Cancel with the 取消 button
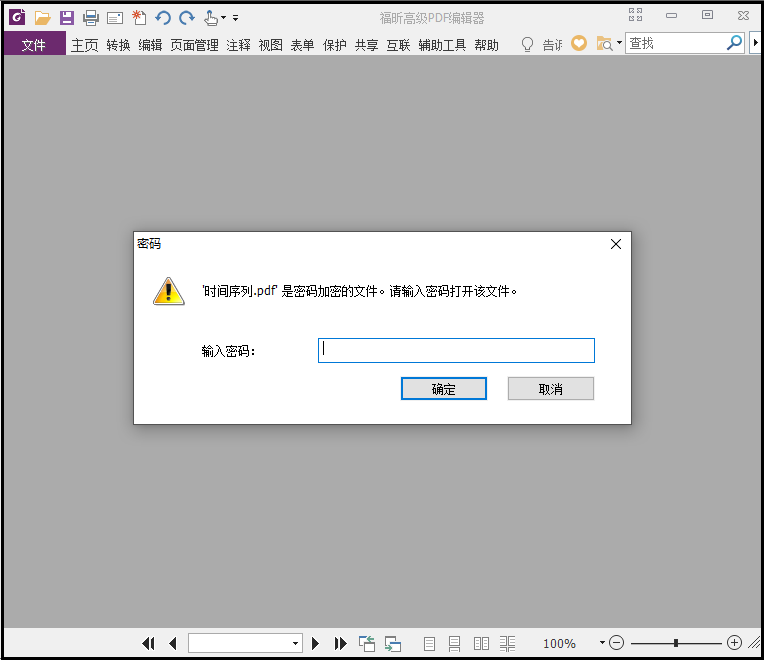The image size is (764, 660). tap(551, 389)
